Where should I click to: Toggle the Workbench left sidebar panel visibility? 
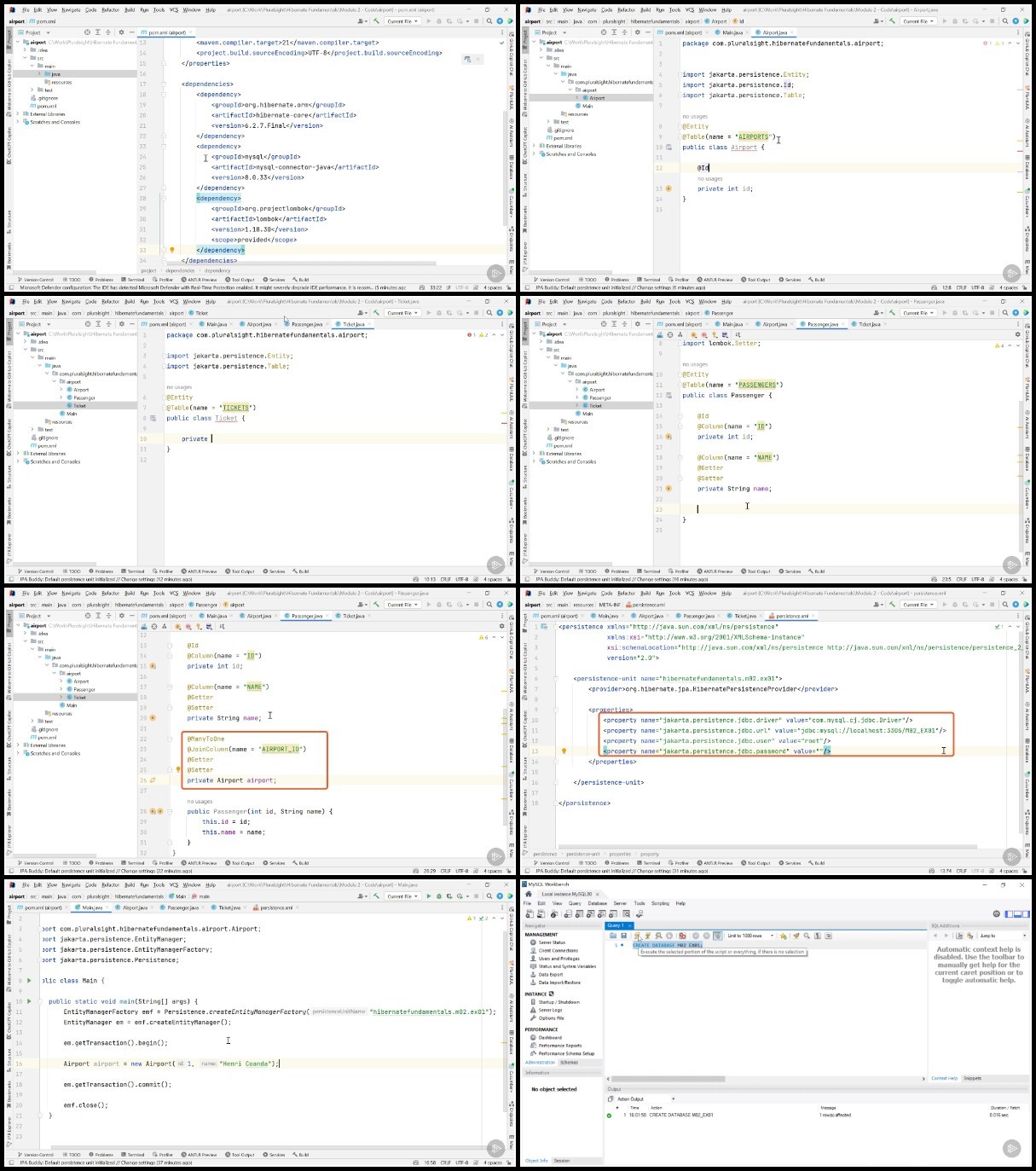1010,913
